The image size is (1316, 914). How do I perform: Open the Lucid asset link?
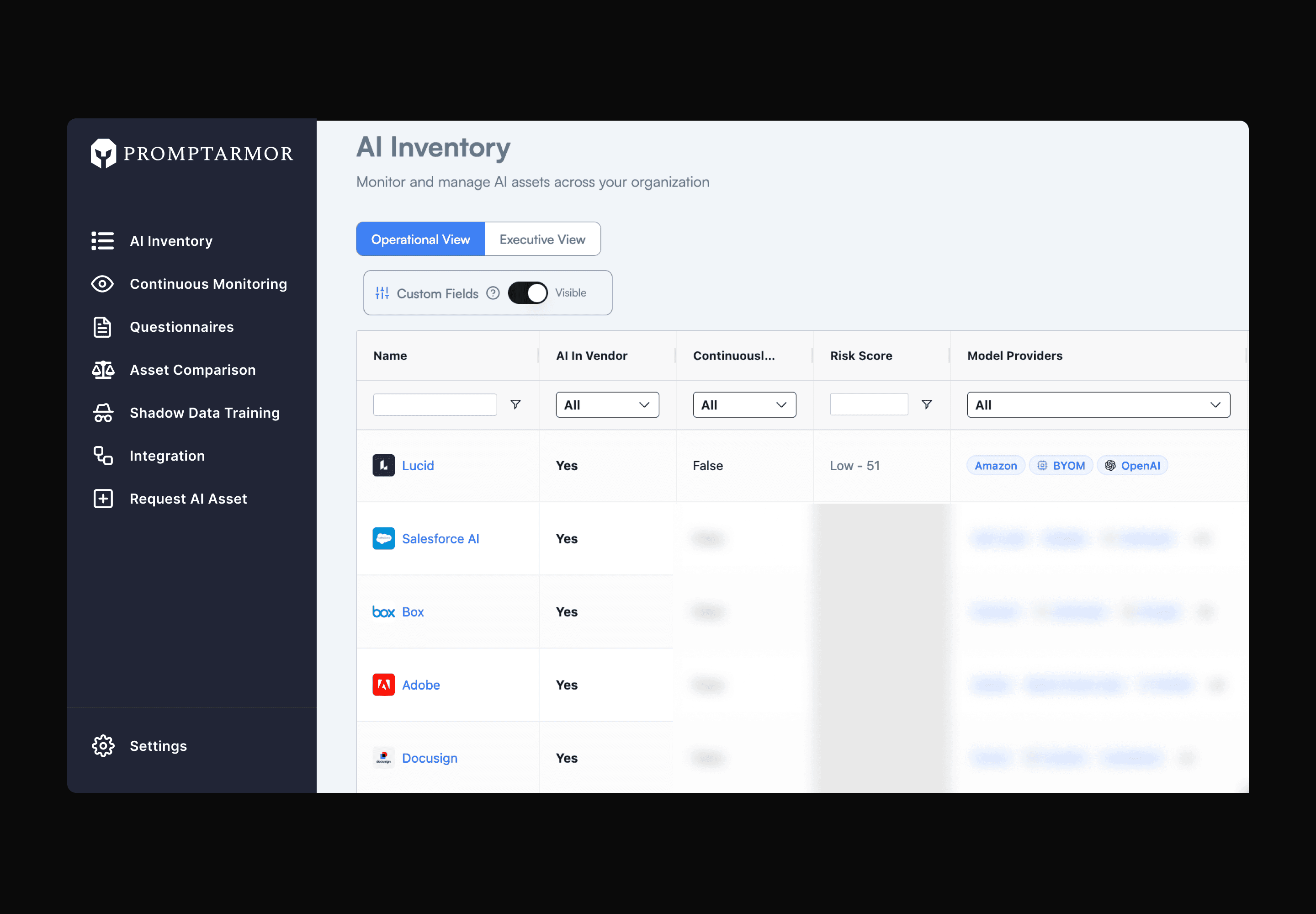pos(418,466)
